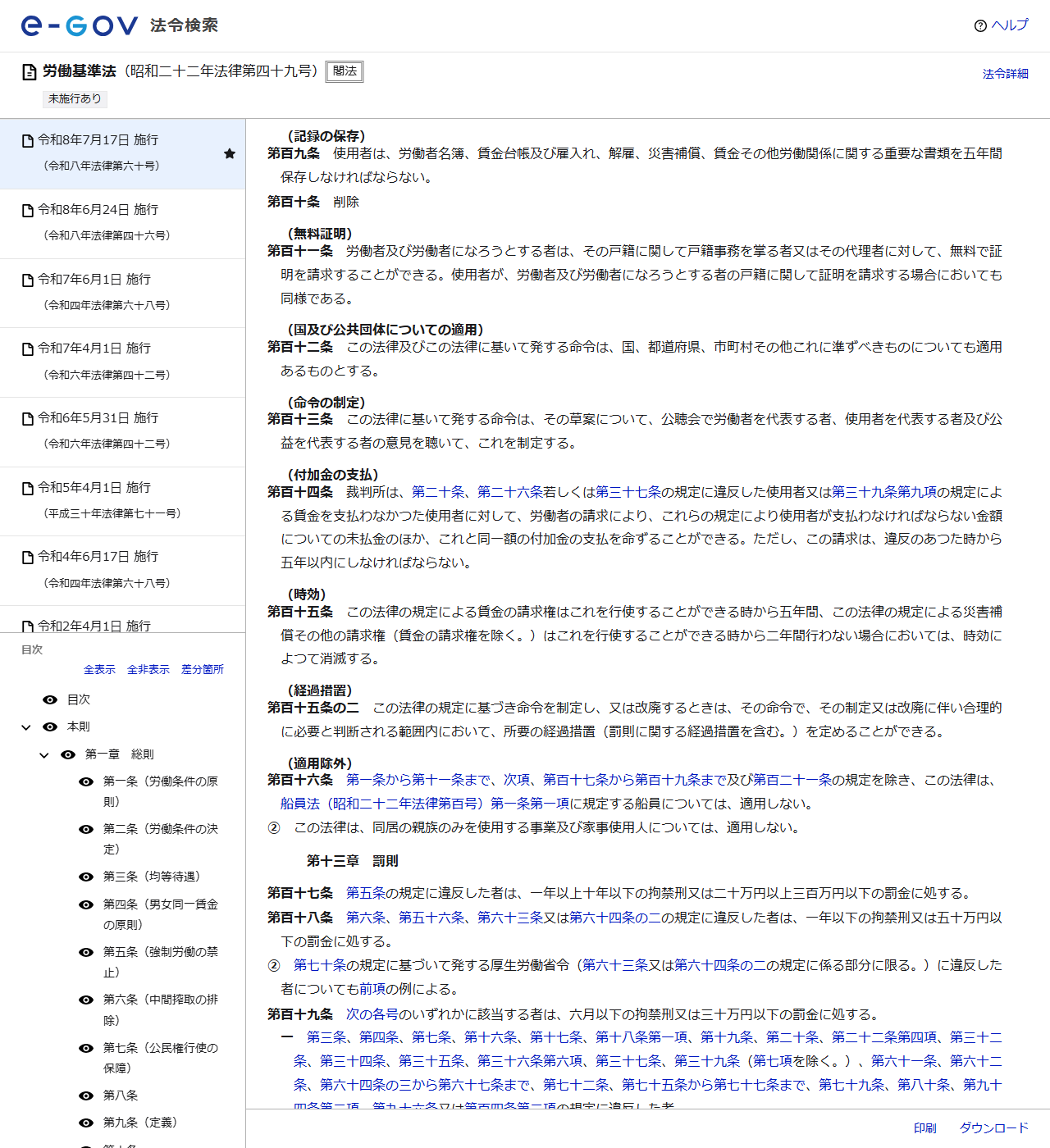Open the e-GOV logo home link
Screen dimensions: 1050x1148
point(79,25)
